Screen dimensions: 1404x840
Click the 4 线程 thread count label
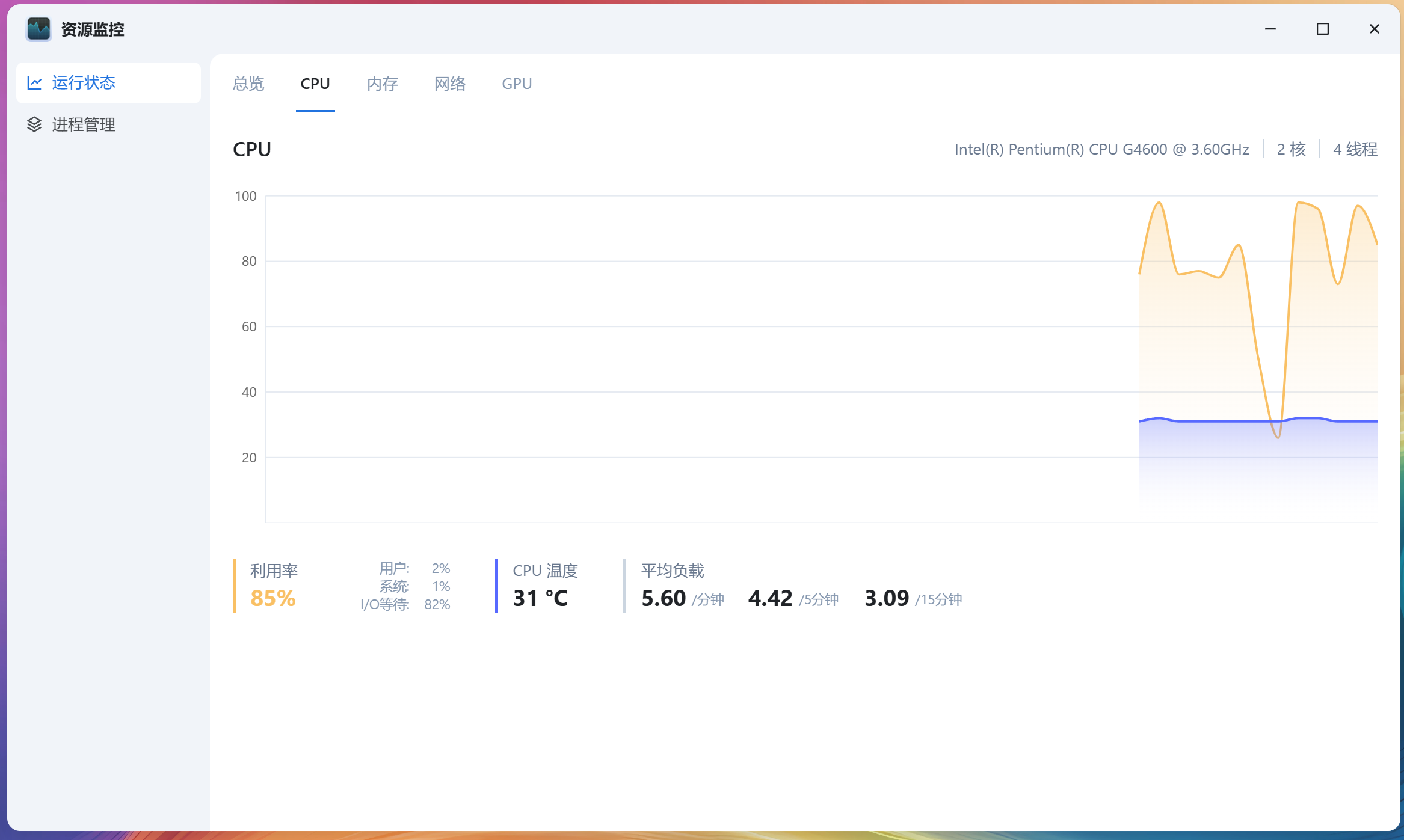[x=1355, y=149]
